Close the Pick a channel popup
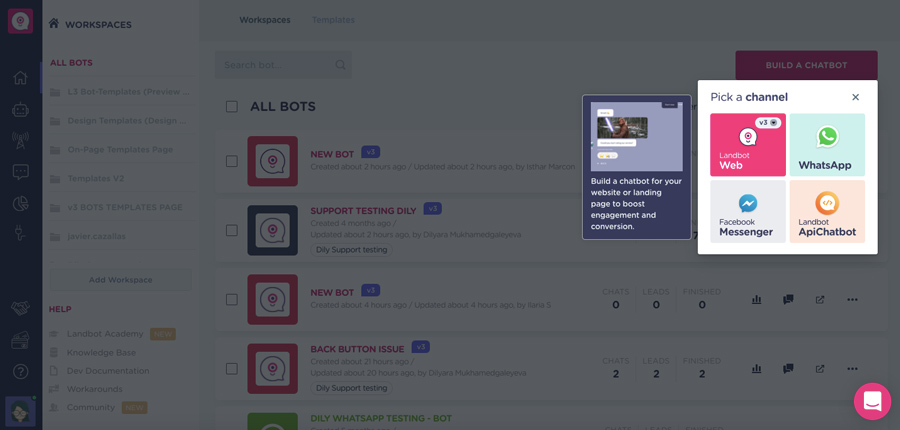Screen dimensions: 900x430 [x=855, y=97]
